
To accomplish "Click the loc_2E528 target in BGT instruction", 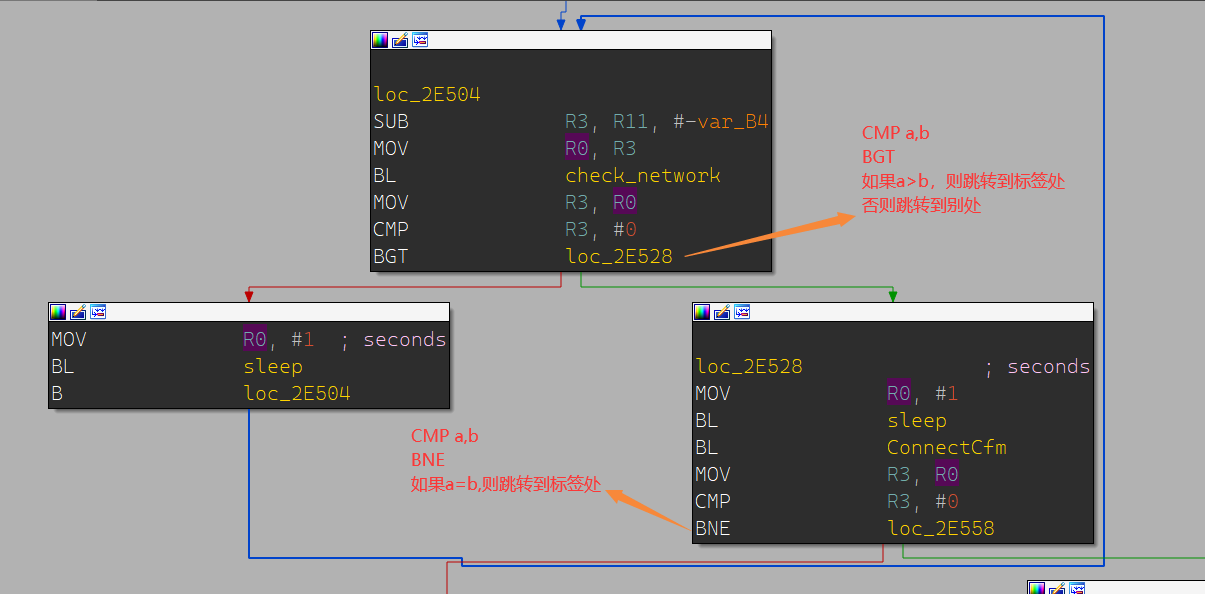I will [619, 257].
